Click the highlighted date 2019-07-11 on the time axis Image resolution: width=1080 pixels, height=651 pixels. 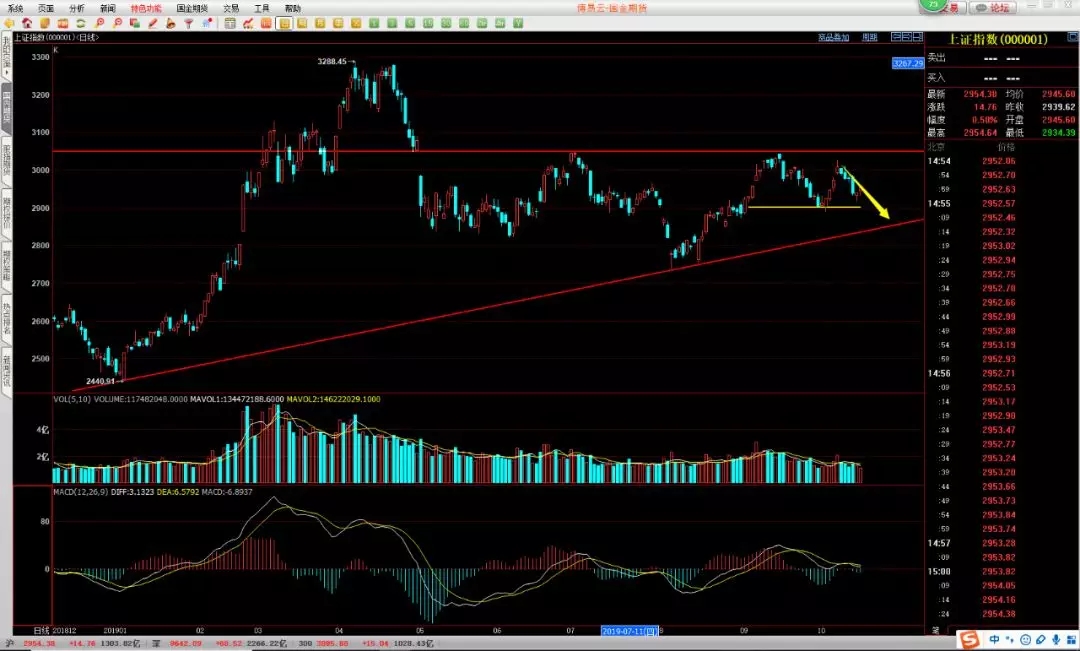pos(630,630)
